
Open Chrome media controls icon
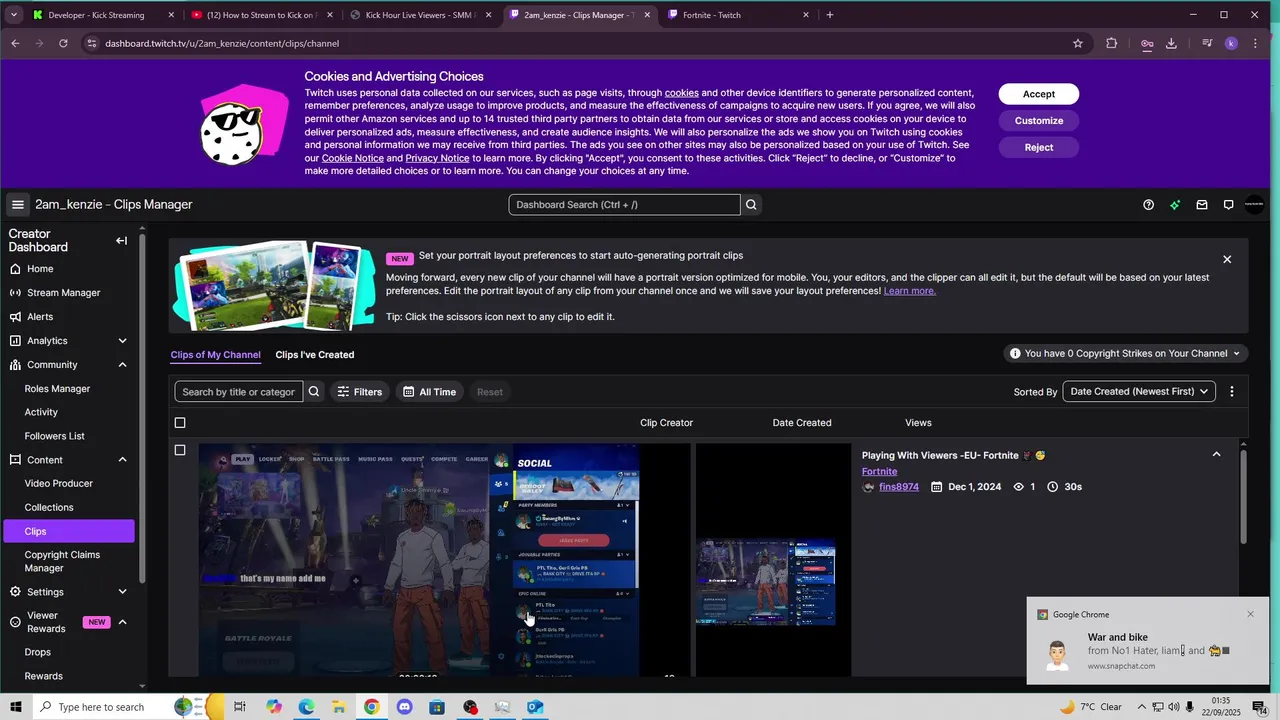pos(1207,43)
